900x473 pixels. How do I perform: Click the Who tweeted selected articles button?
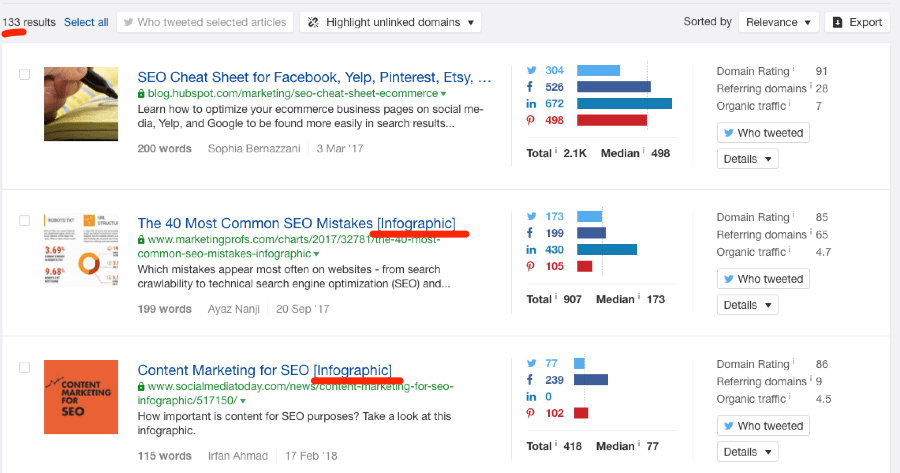click(x=205, y=22)
